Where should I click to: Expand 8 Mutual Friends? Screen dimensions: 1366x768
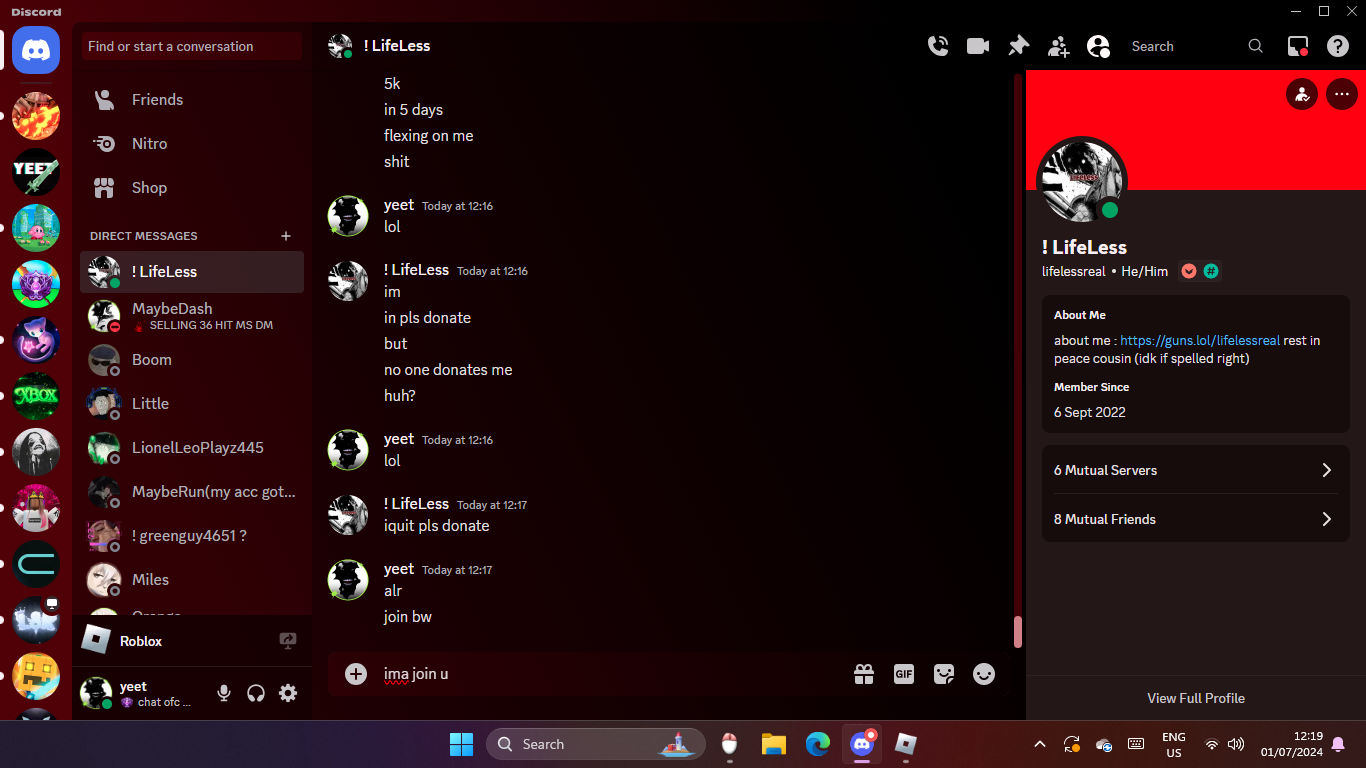pyautogui.click(x=1195, y=519)
